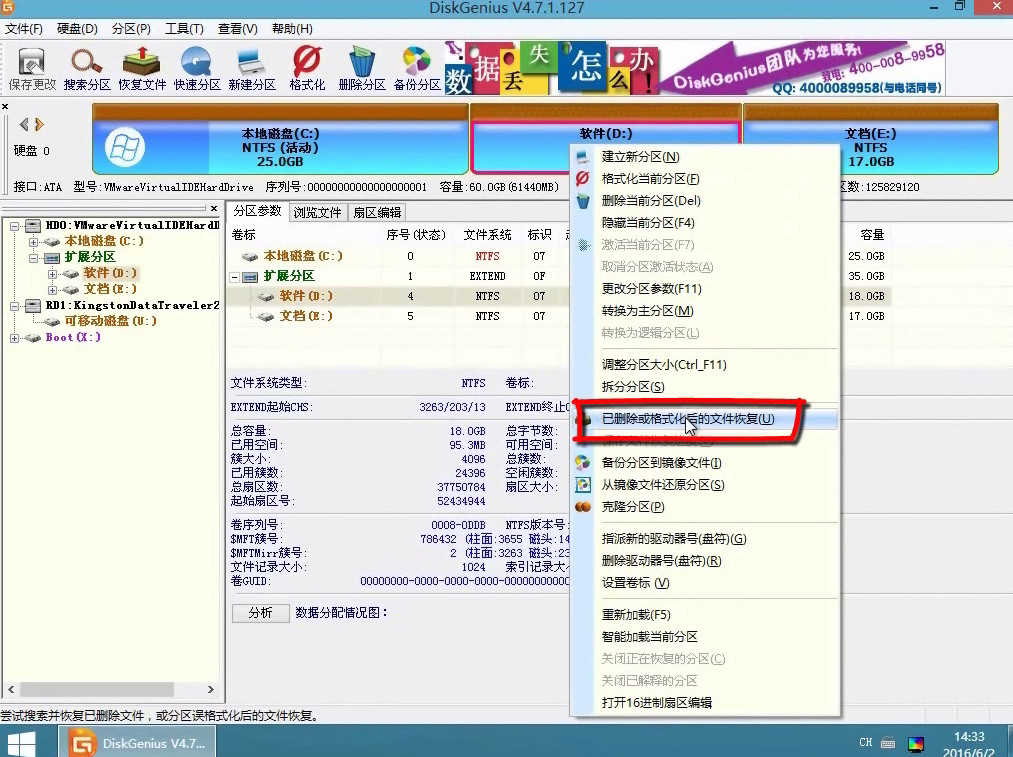
Task: Expand the 文档(E:) tree node
Action: click(x=52, y=290)
